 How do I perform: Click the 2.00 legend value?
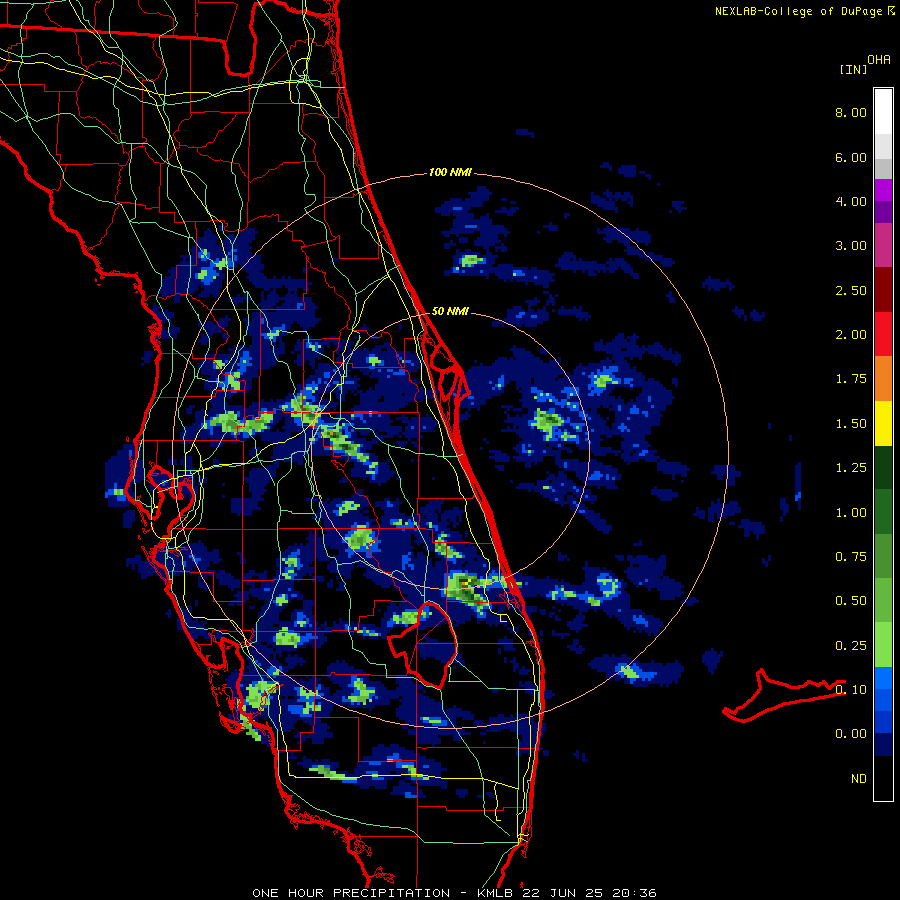851,335
